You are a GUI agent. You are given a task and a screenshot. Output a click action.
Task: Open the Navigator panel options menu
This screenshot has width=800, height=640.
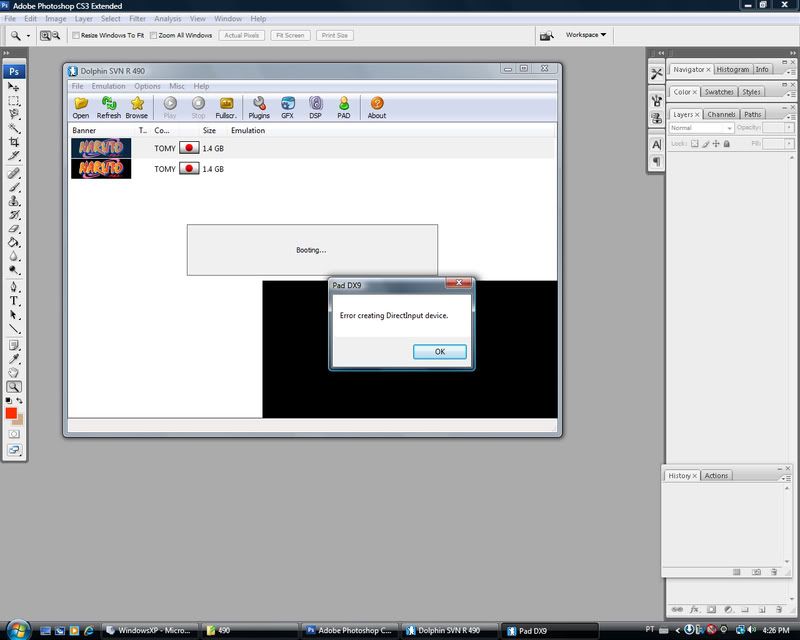click(790, 72)
